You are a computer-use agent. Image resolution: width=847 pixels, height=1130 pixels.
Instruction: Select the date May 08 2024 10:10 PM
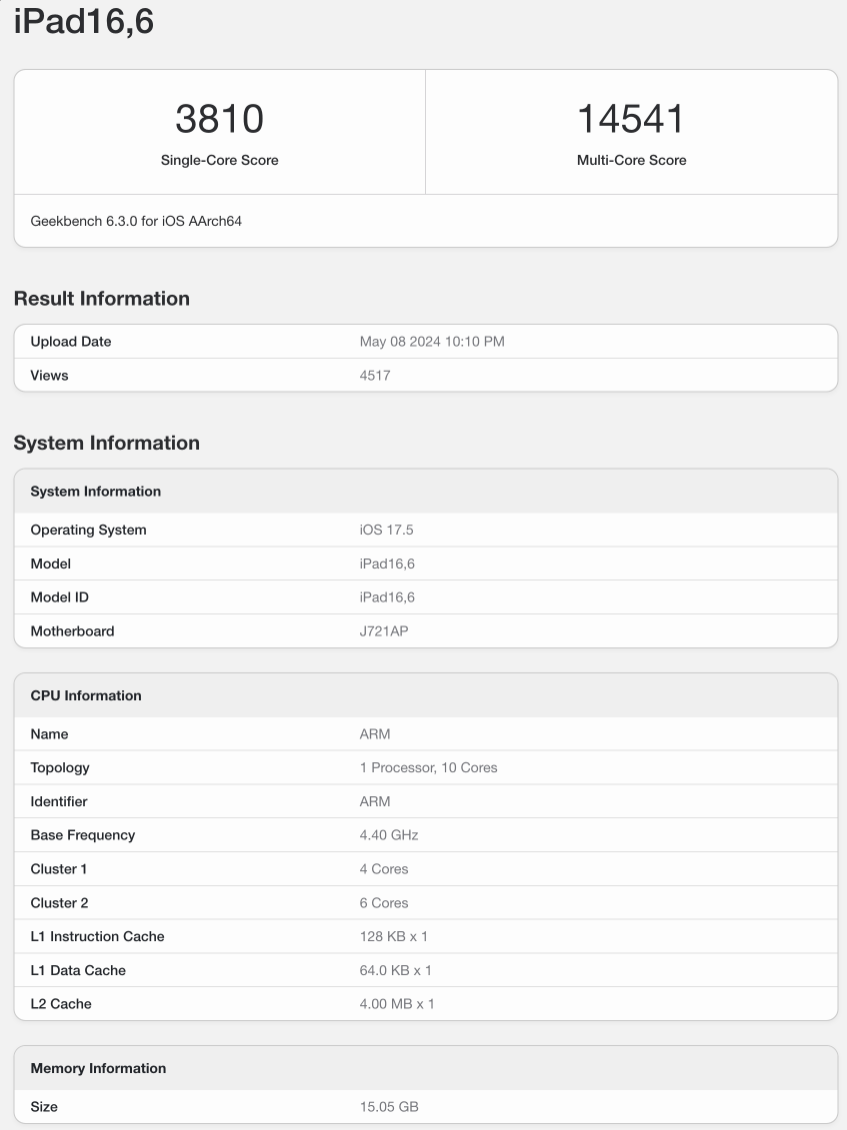click(x=432, y=342)
